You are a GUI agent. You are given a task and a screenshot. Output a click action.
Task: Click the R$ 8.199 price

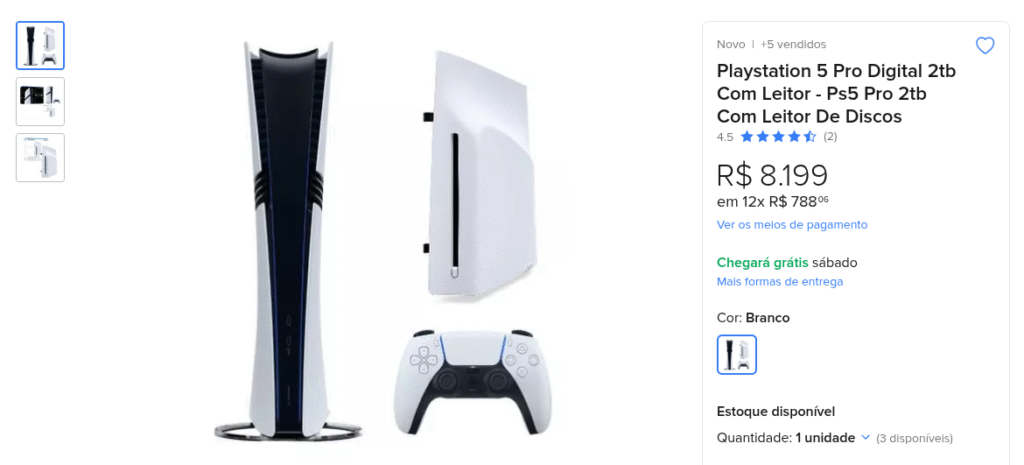[x=772, y=175]
